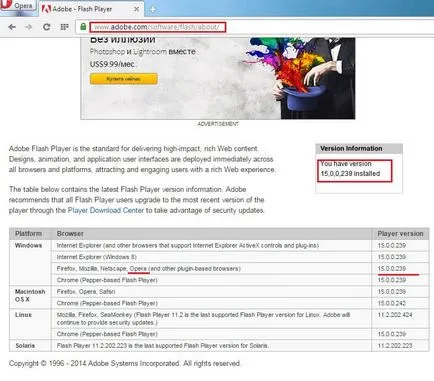Close the Adobe - Flash Player tab
Screen dimensions: 434x381
[x=136, y=9]
